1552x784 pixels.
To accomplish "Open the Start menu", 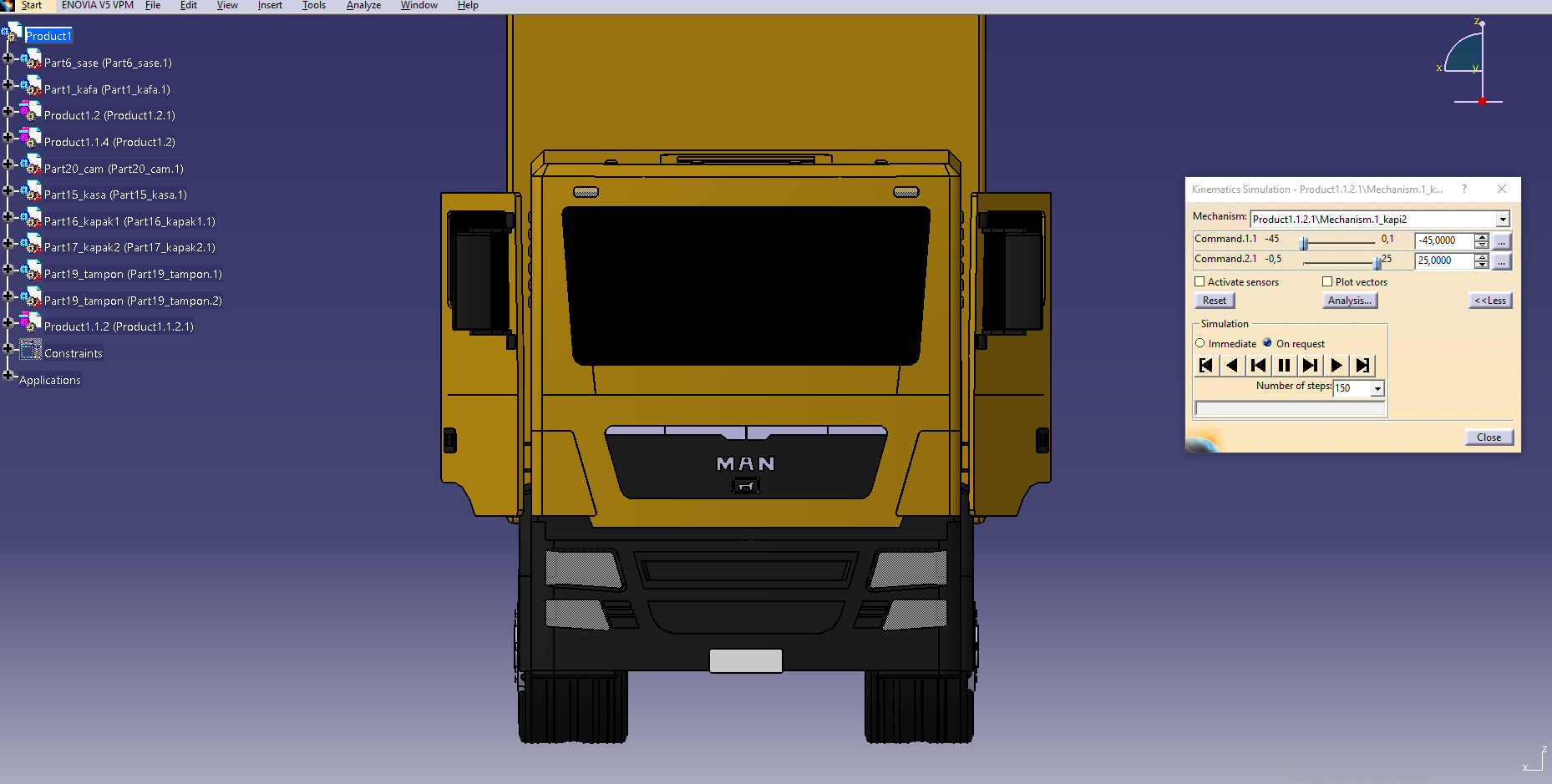I will tap(32, 5).
